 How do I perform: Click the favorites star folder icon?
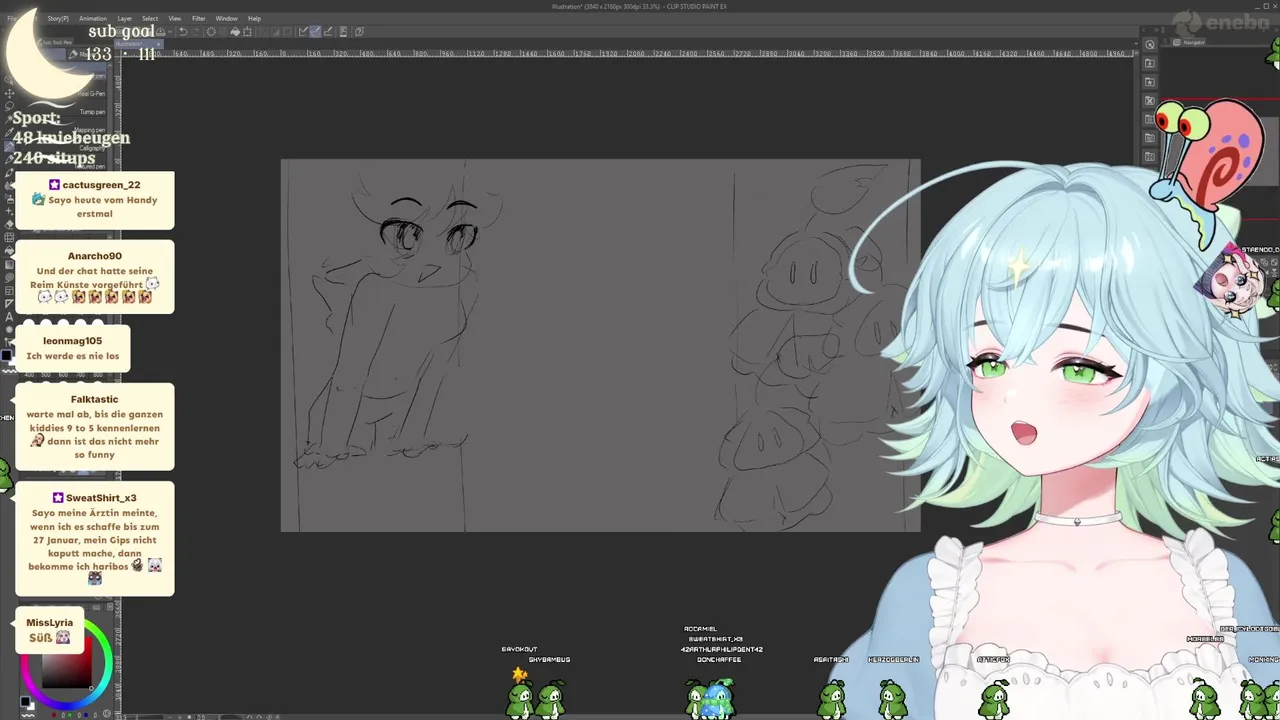tap(1150, 82)
